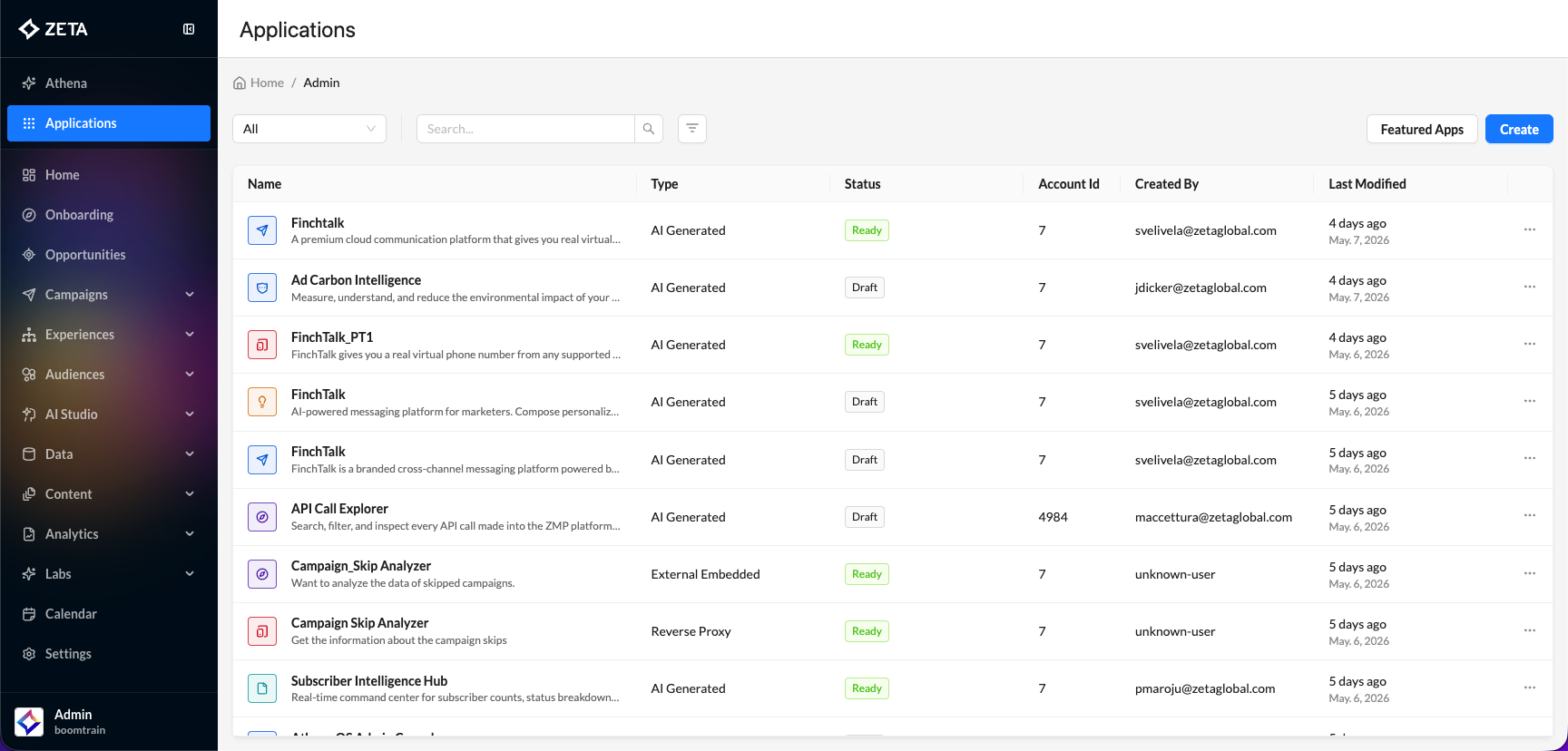Open more options for API Call Explorer

1530,515
